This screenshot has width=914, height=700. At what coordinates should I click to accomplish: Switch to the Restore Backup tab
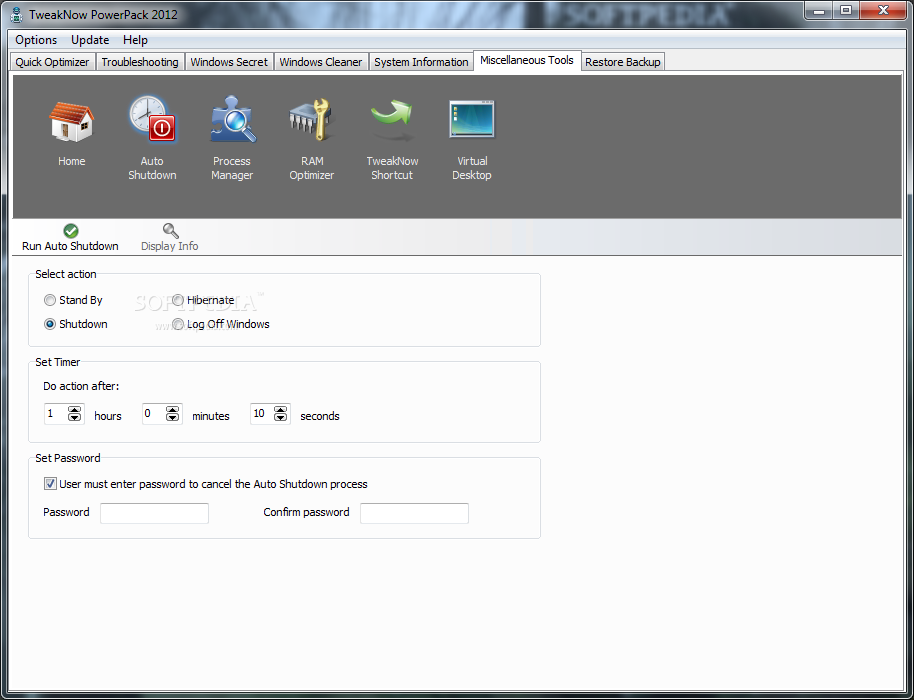point(623,62)
